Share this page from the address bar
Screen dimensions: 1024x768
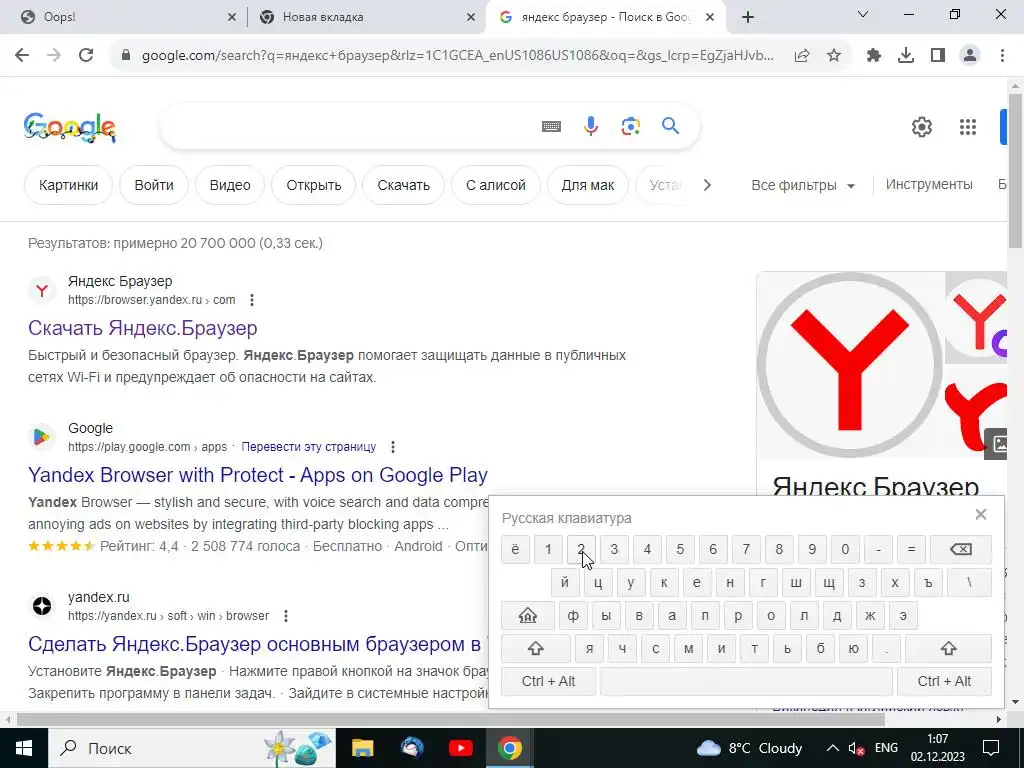[802, 56]
